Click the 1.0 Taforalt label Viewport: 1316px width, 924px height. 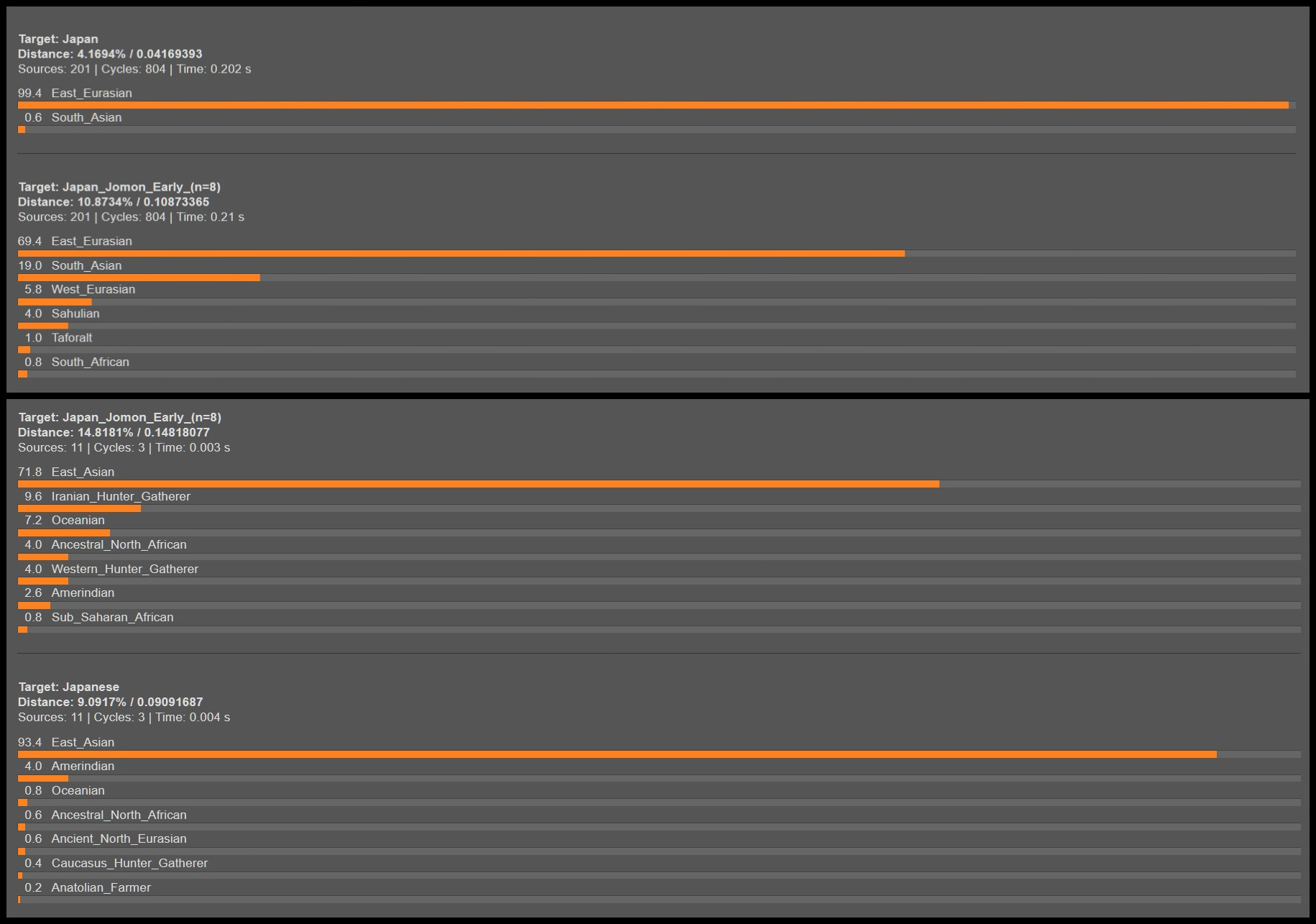[x=58, y=337]
